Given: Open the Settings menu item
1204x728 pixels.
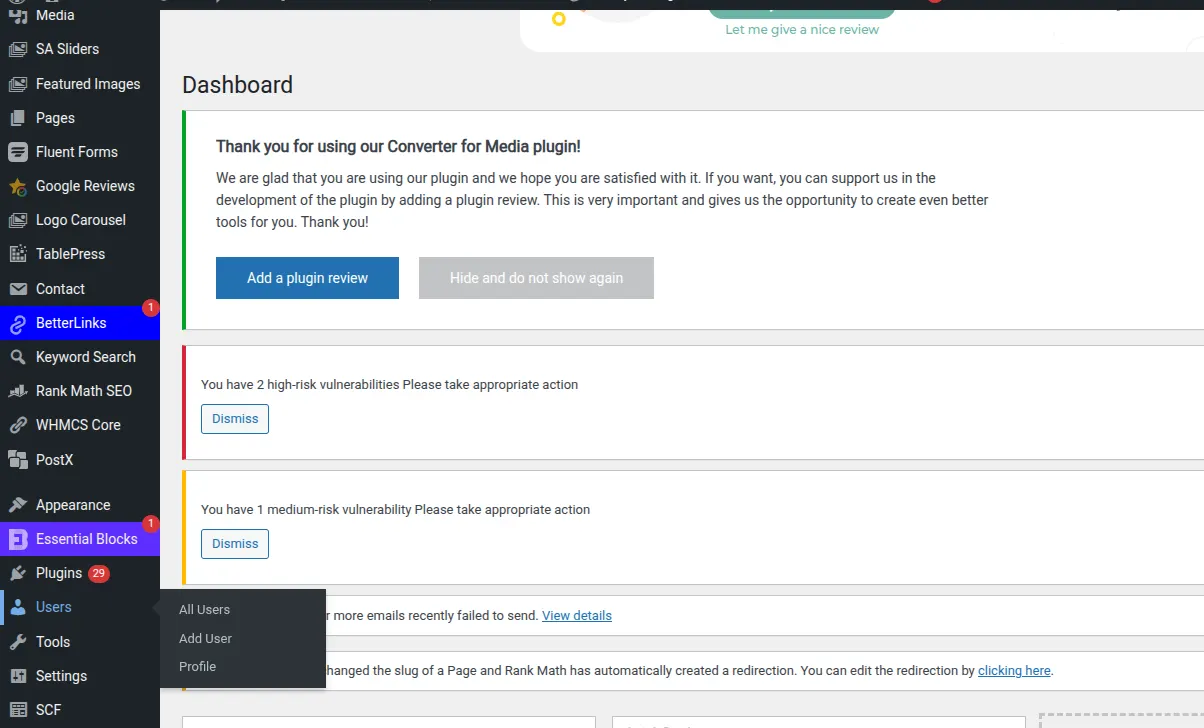Looking at the screenshot, I should point(80,676).
